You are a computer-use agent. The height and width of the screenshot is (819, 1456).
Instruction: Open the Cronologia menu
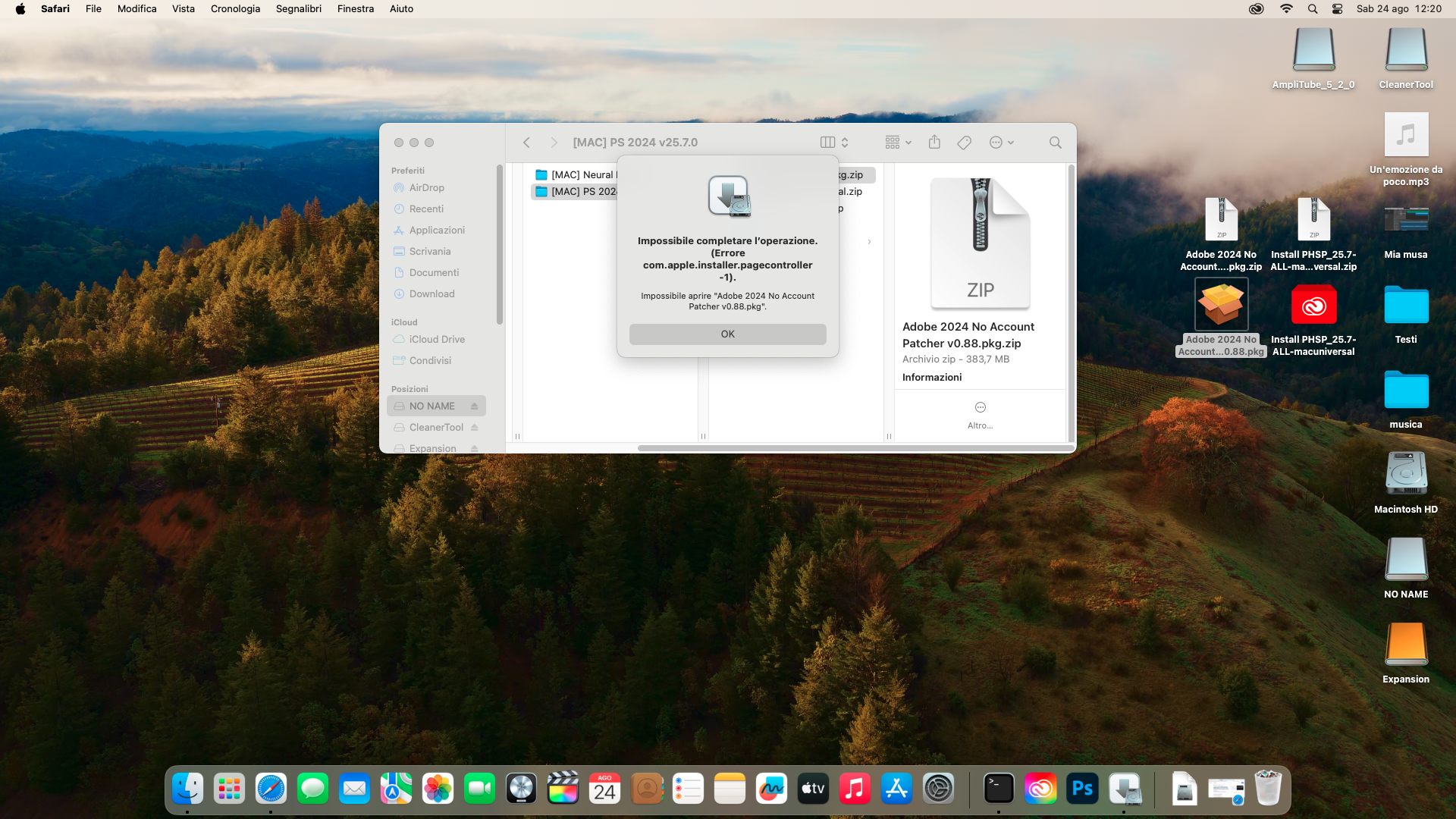235,9
